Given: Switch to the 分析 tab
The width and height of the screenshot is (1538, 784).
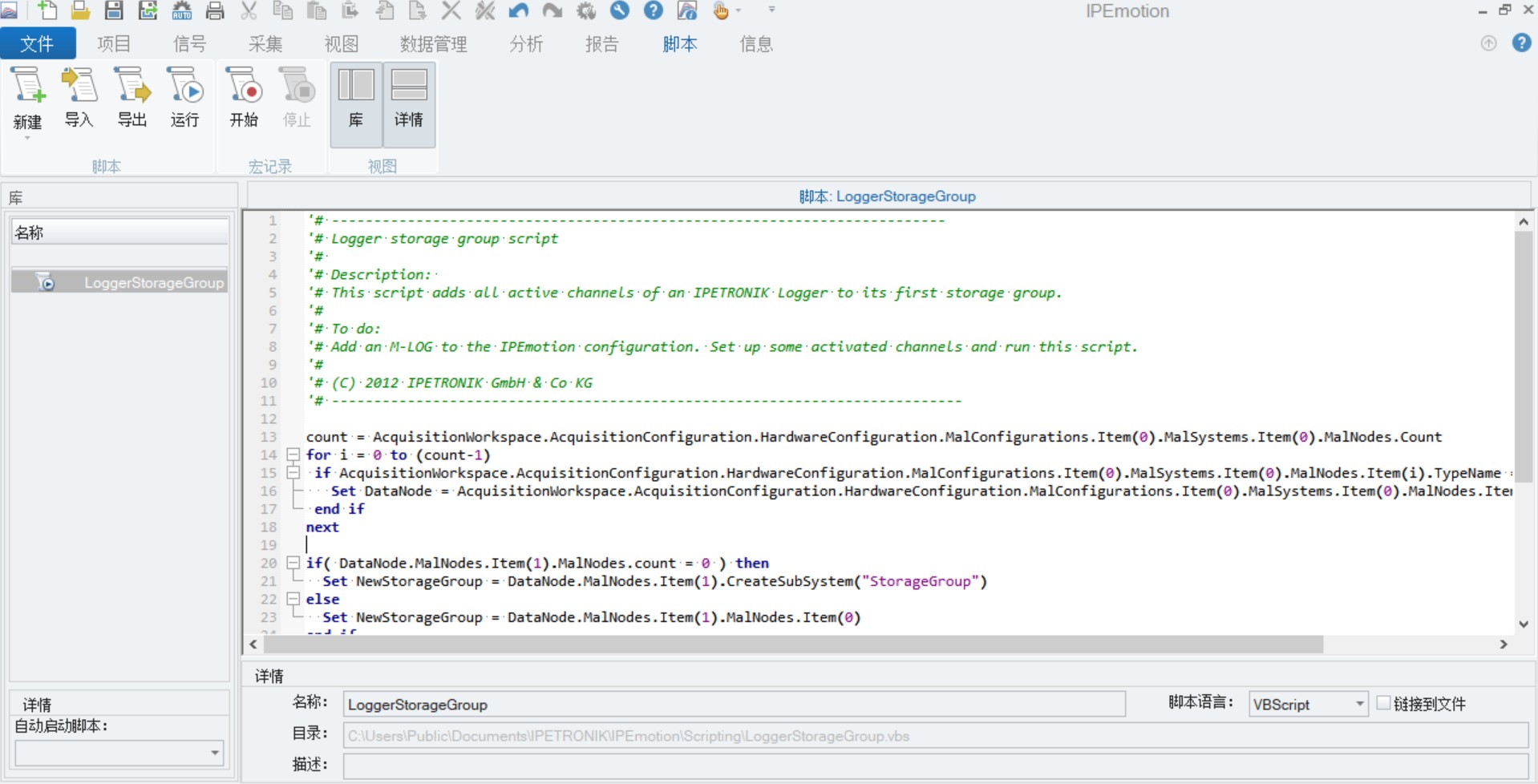Looking at the screenshot, I should click(526, 43).
